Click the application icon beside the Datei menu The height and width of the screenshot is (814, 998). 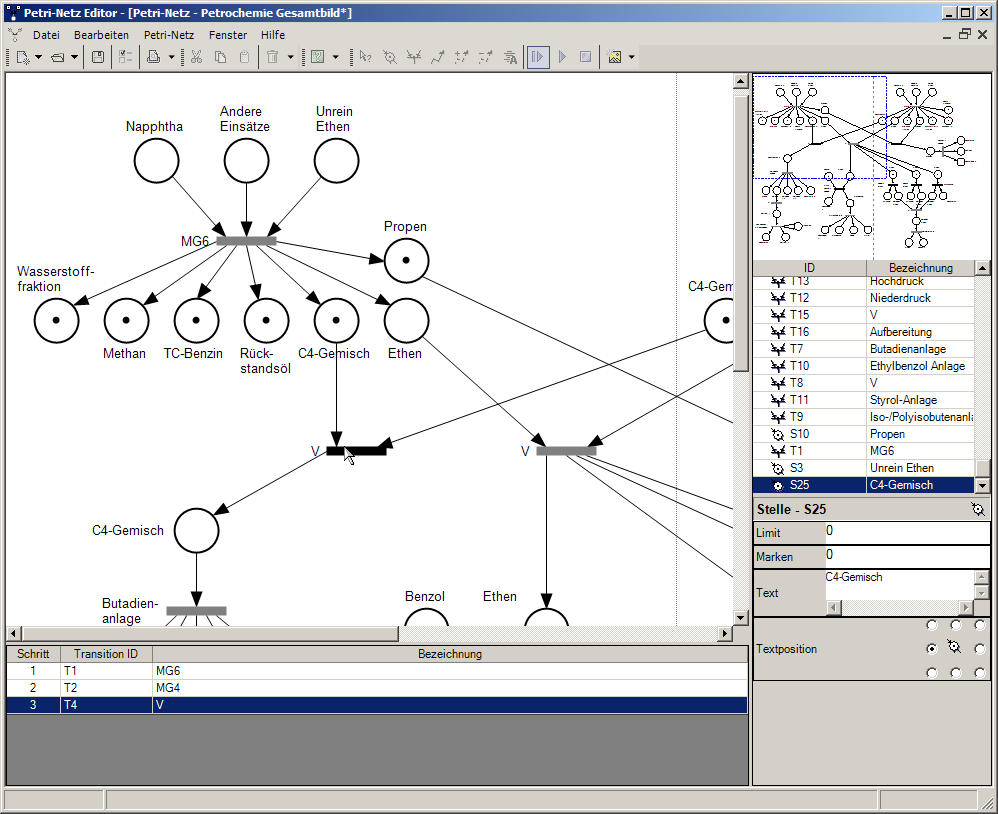click(x=15, y=35)
